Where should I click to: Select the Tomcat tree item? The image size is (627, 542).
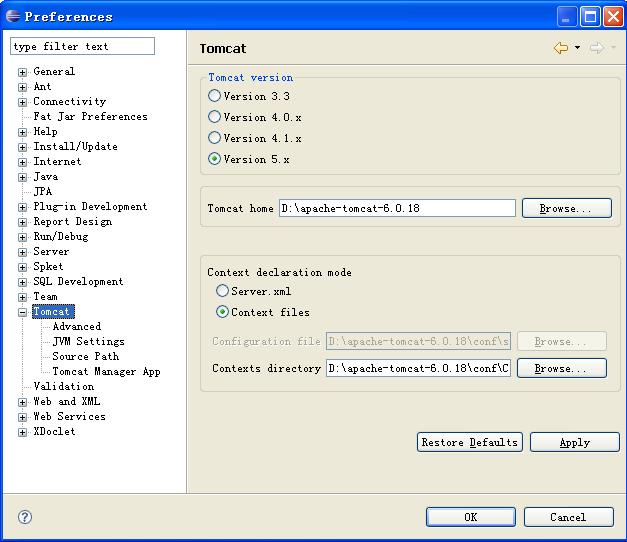[x=51, y=311]
